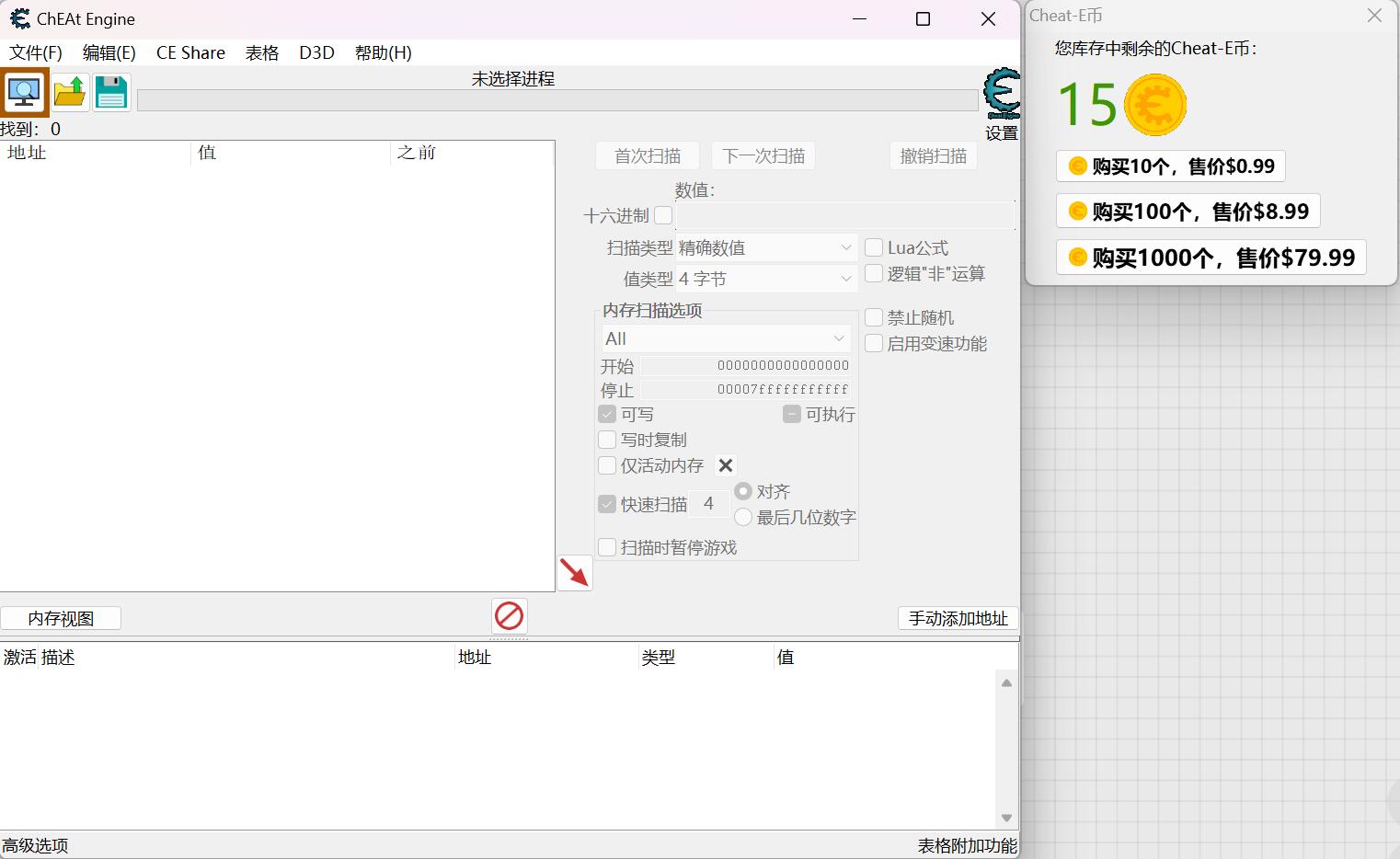Viewport: 1400px width, 859px height.
Task: Click the D3D menu item
Action: point(316,52)
